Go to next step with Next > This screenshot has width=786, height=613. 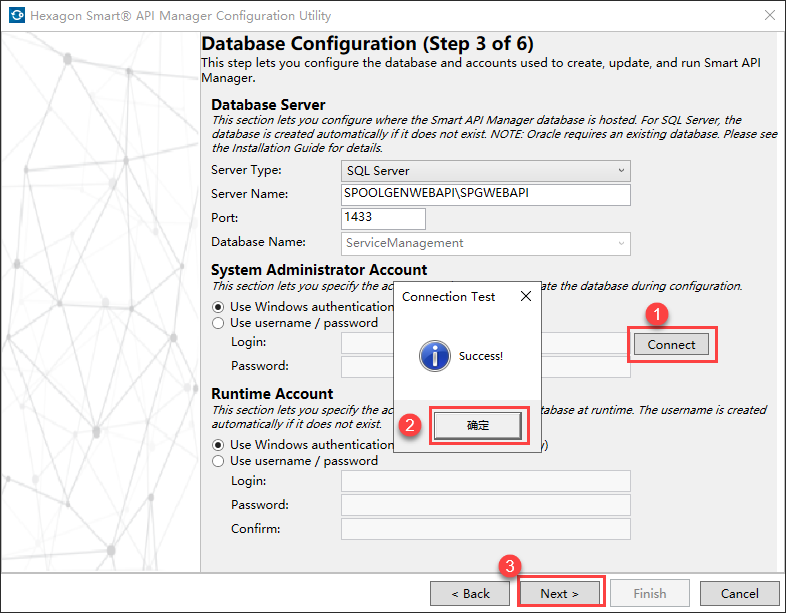559,593
